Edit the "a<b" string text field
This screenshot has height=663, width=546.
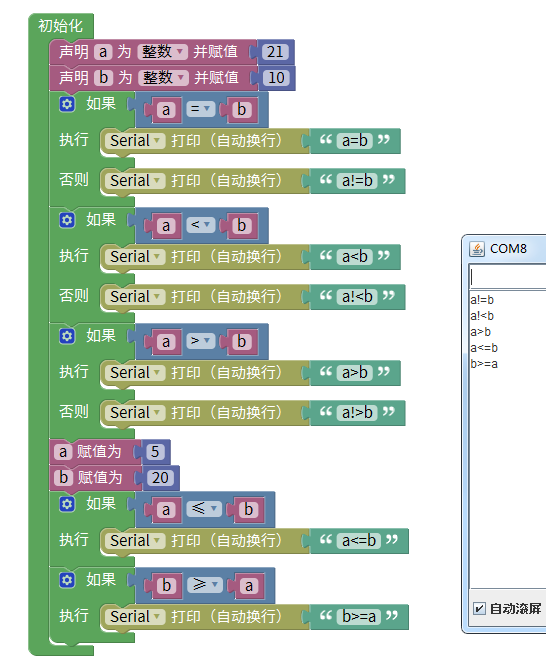pos(355,256)
